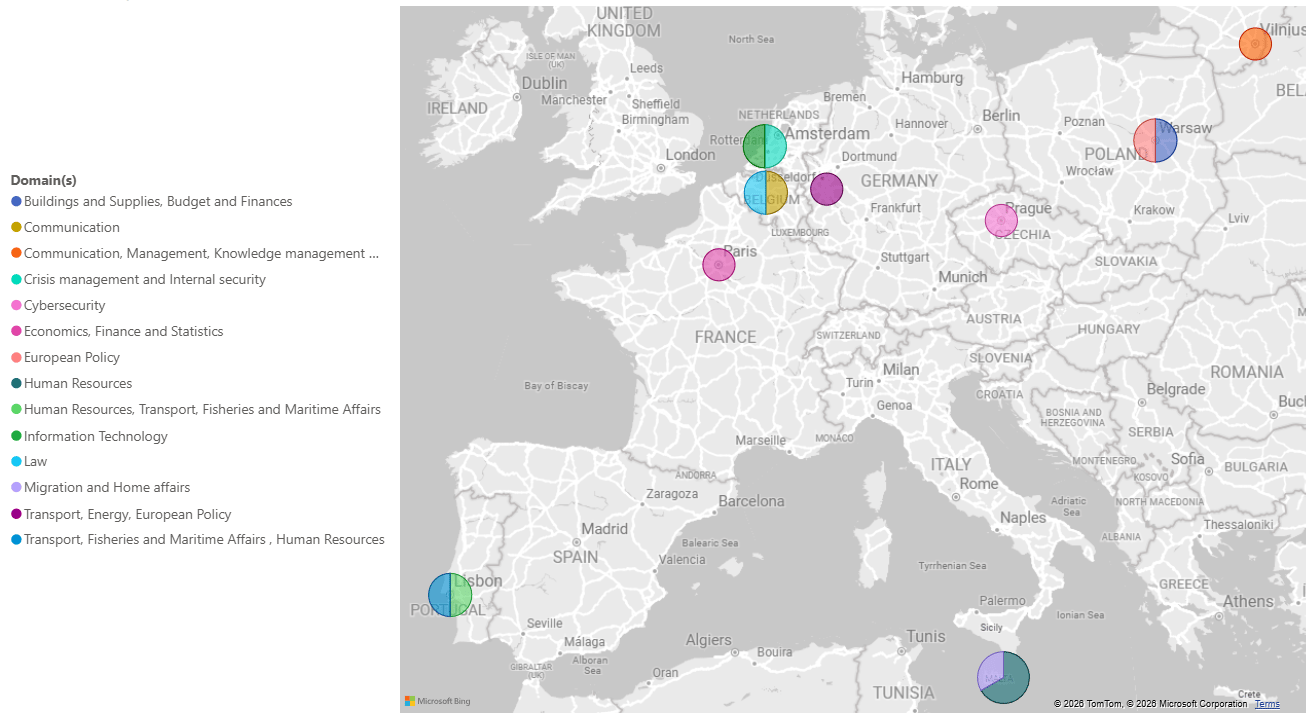
Task: Select Economics, Finance and Statistics legend entry
Action: [117, 331]
